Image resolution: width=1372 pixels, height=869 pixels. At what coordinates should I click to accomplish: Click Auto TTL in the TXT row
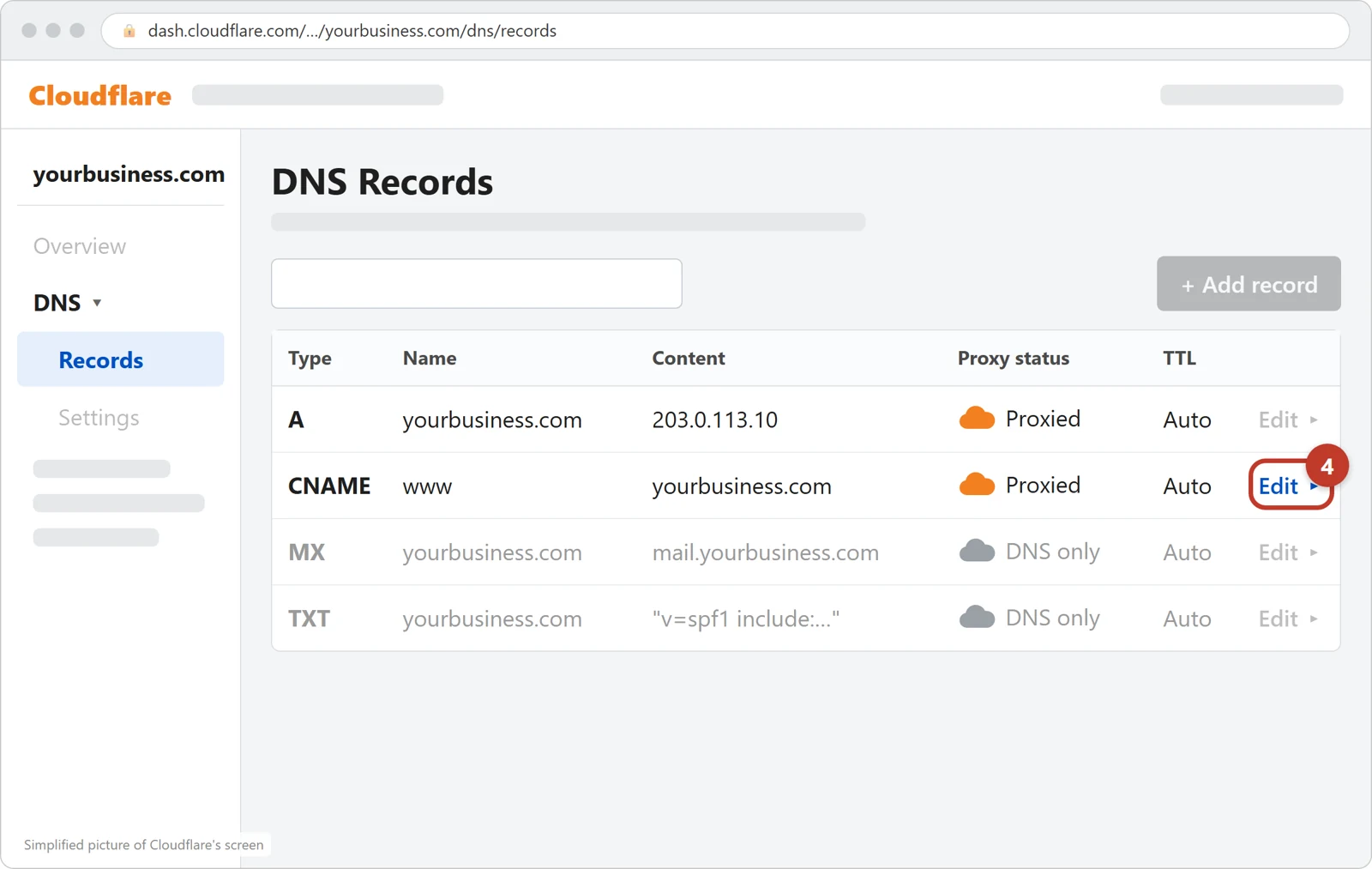1187,619
